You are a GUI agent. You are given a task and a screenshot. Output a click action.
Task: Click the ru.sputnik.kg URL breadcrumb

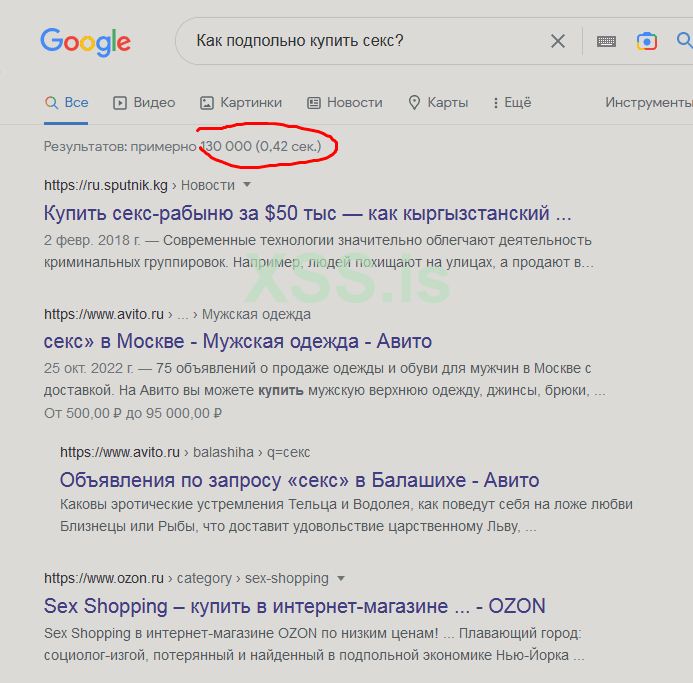pos(139,185)
